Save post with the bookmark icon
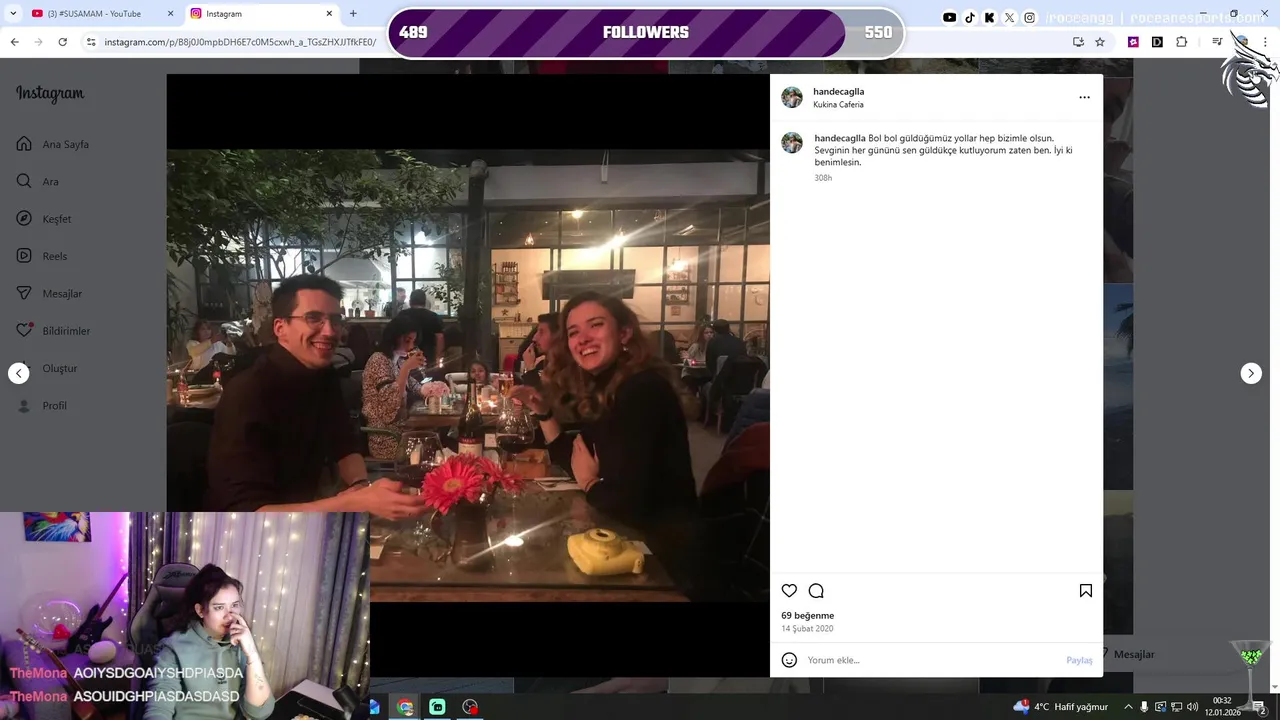The image size is (1280, 720). point(1085,591)
